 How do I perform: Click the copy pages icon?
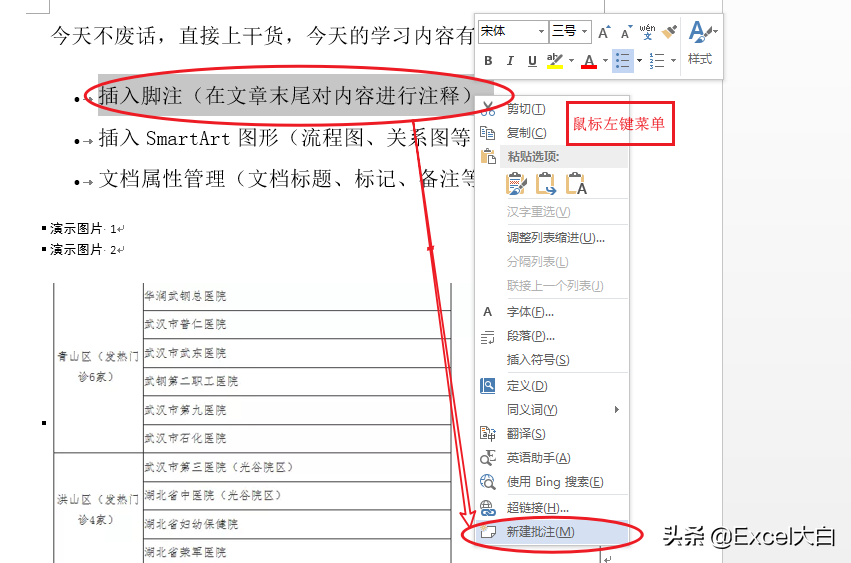(x=488, y=132)
